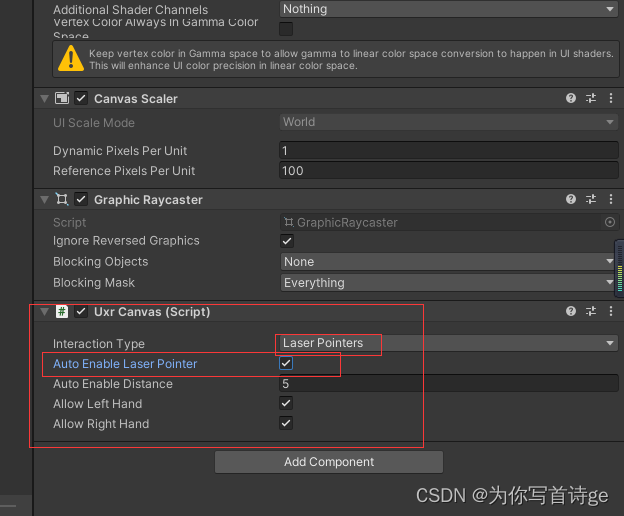This screenshot has width=624, height=516.
Task: Collapse the Canvas Scaler component
Action: [x=45, y=98]
